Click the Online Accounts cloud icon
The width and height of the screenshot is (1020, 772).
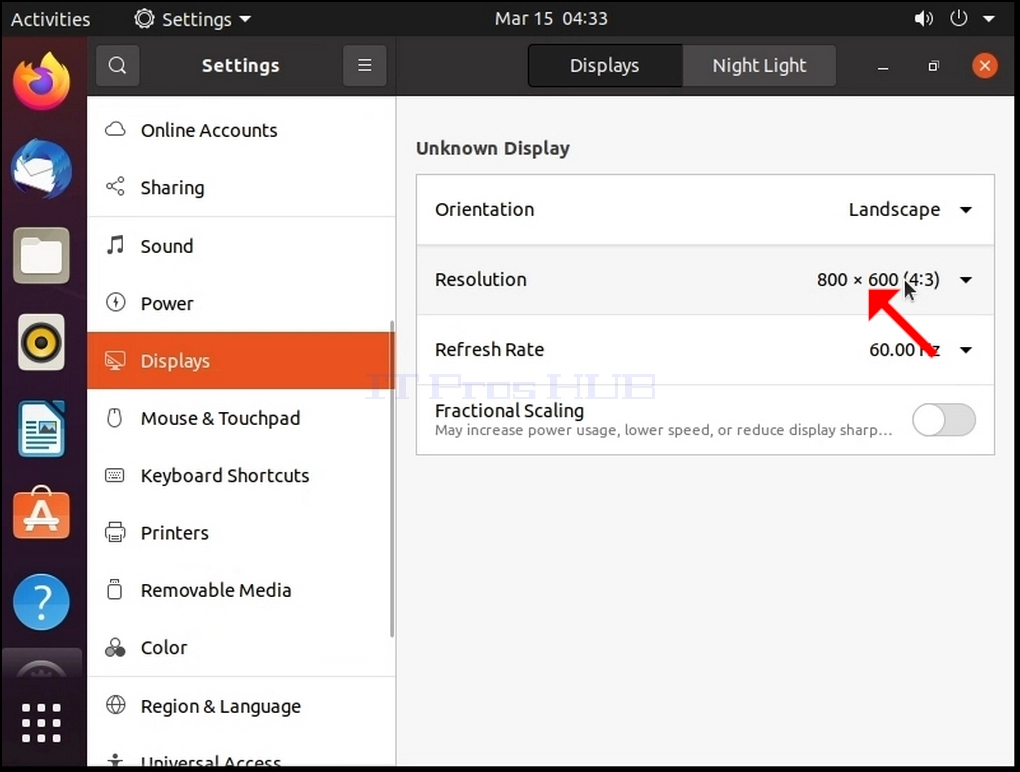(115, 129)
